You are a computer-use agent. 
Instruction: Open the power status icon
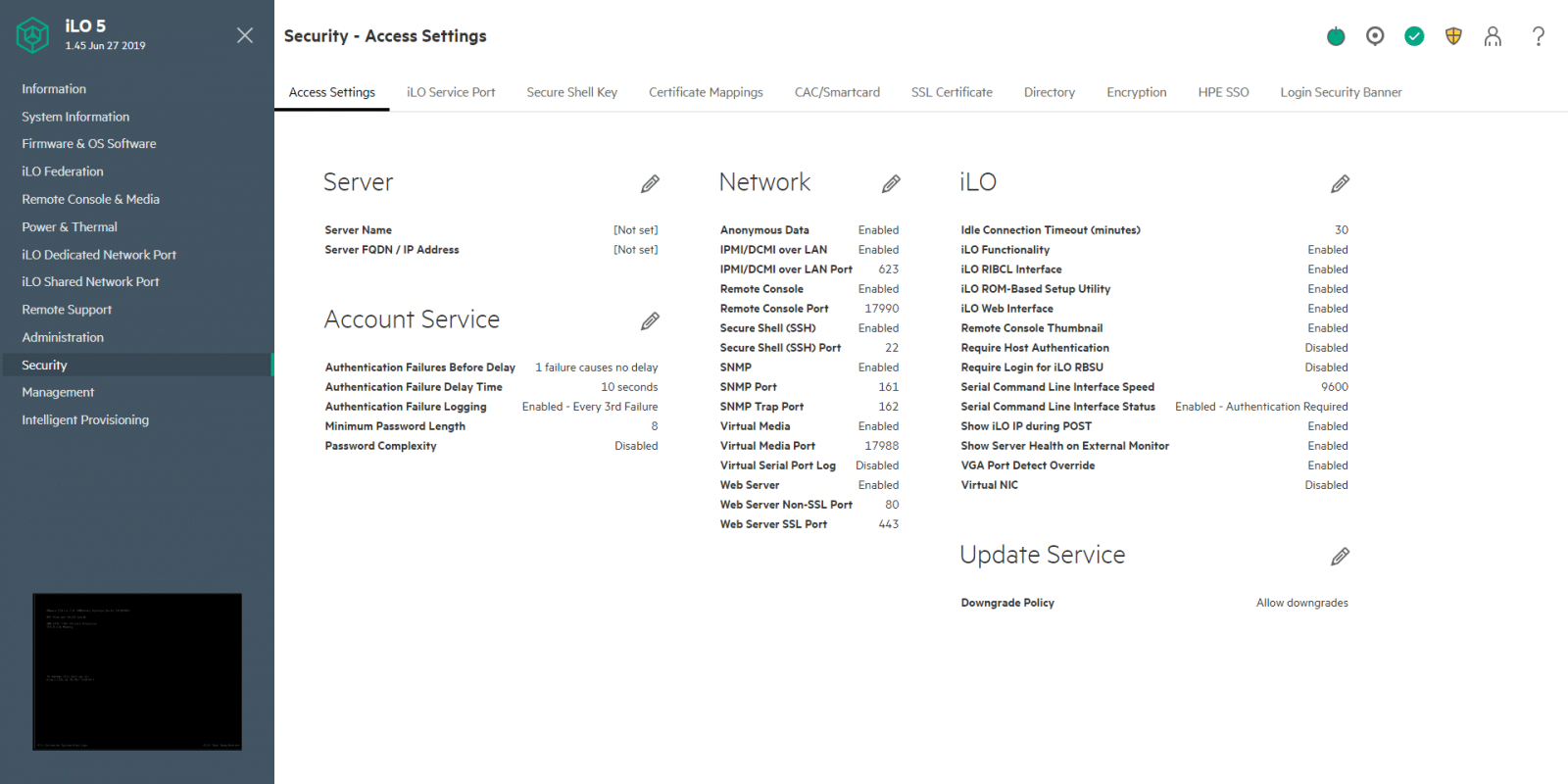[x=1336, y=36]
